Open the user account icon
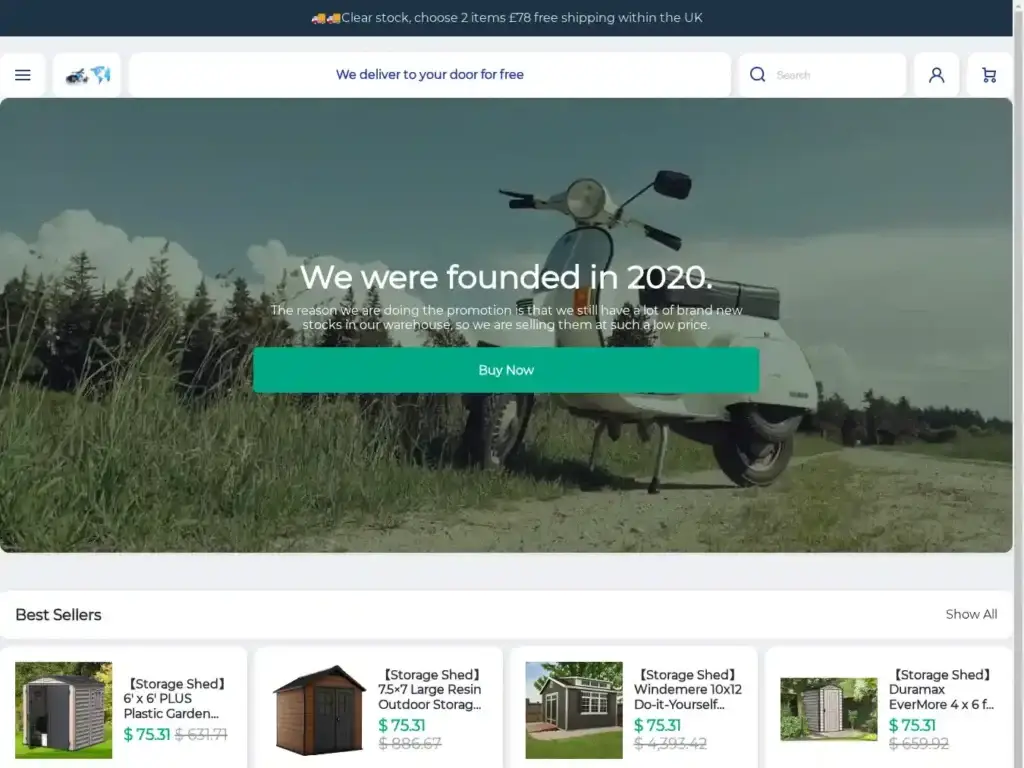 [936, 75]
